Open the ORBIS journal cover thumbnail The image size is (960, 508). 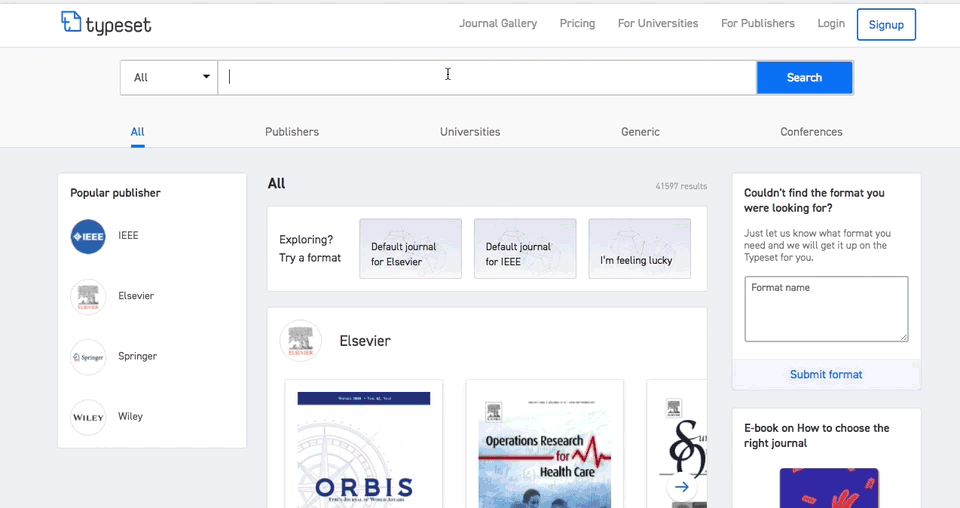tap(364, 445)
